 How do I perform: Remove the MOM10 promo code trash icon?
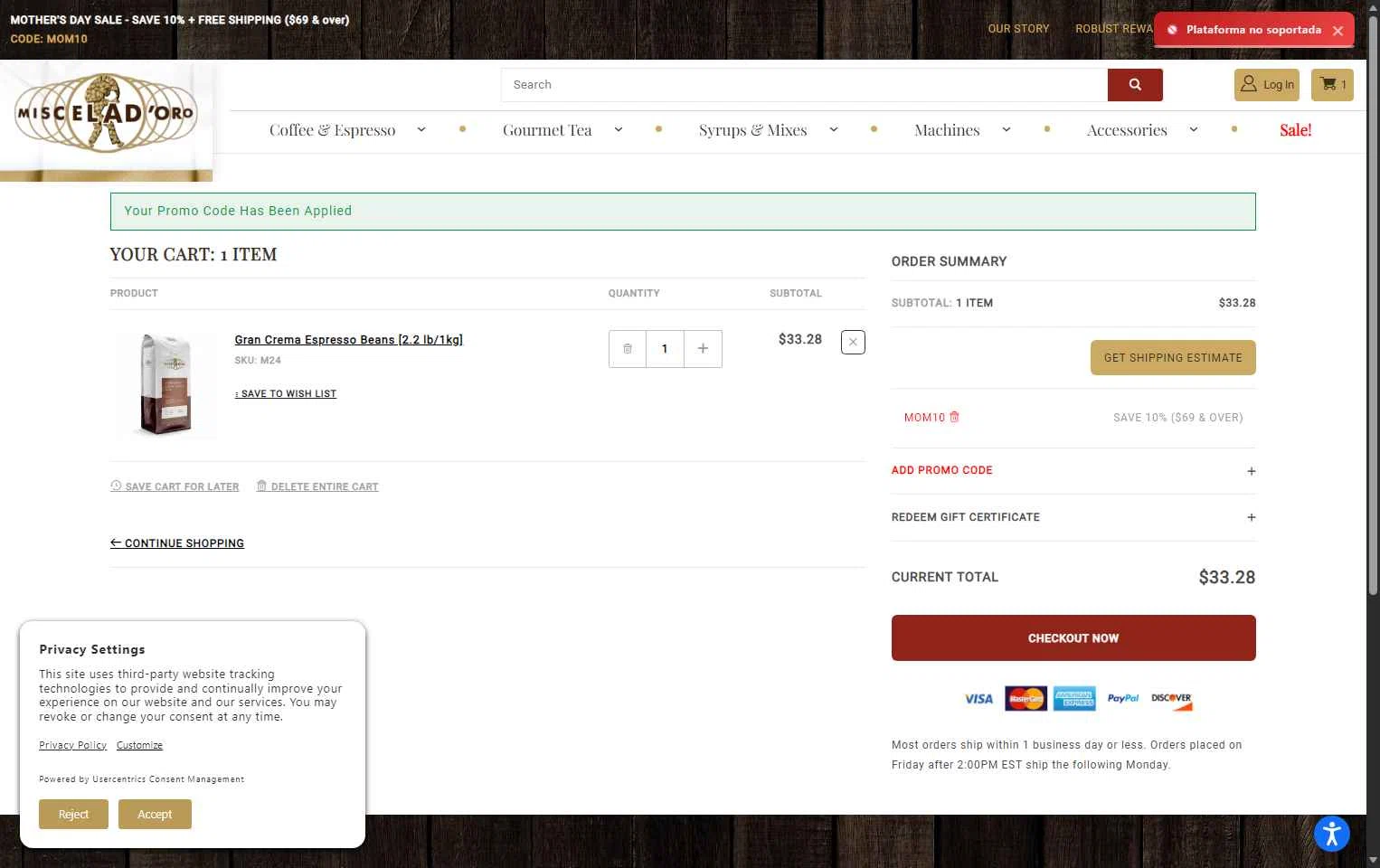click(x=954, y=417)
